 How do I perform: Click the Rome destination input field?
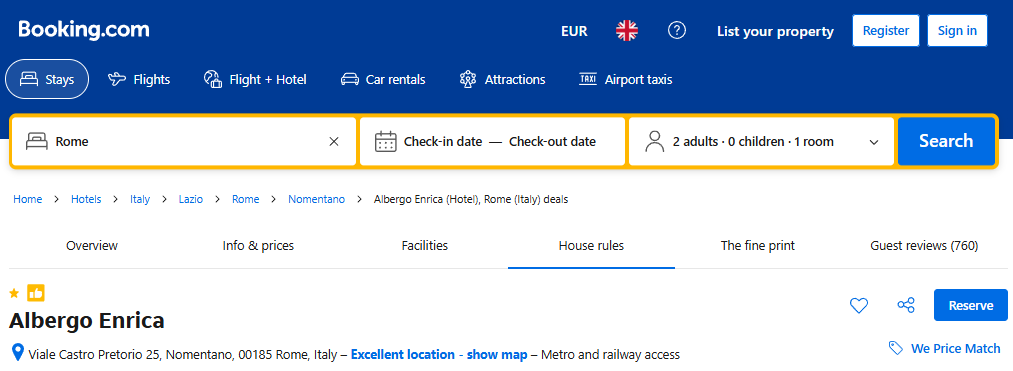184,142
